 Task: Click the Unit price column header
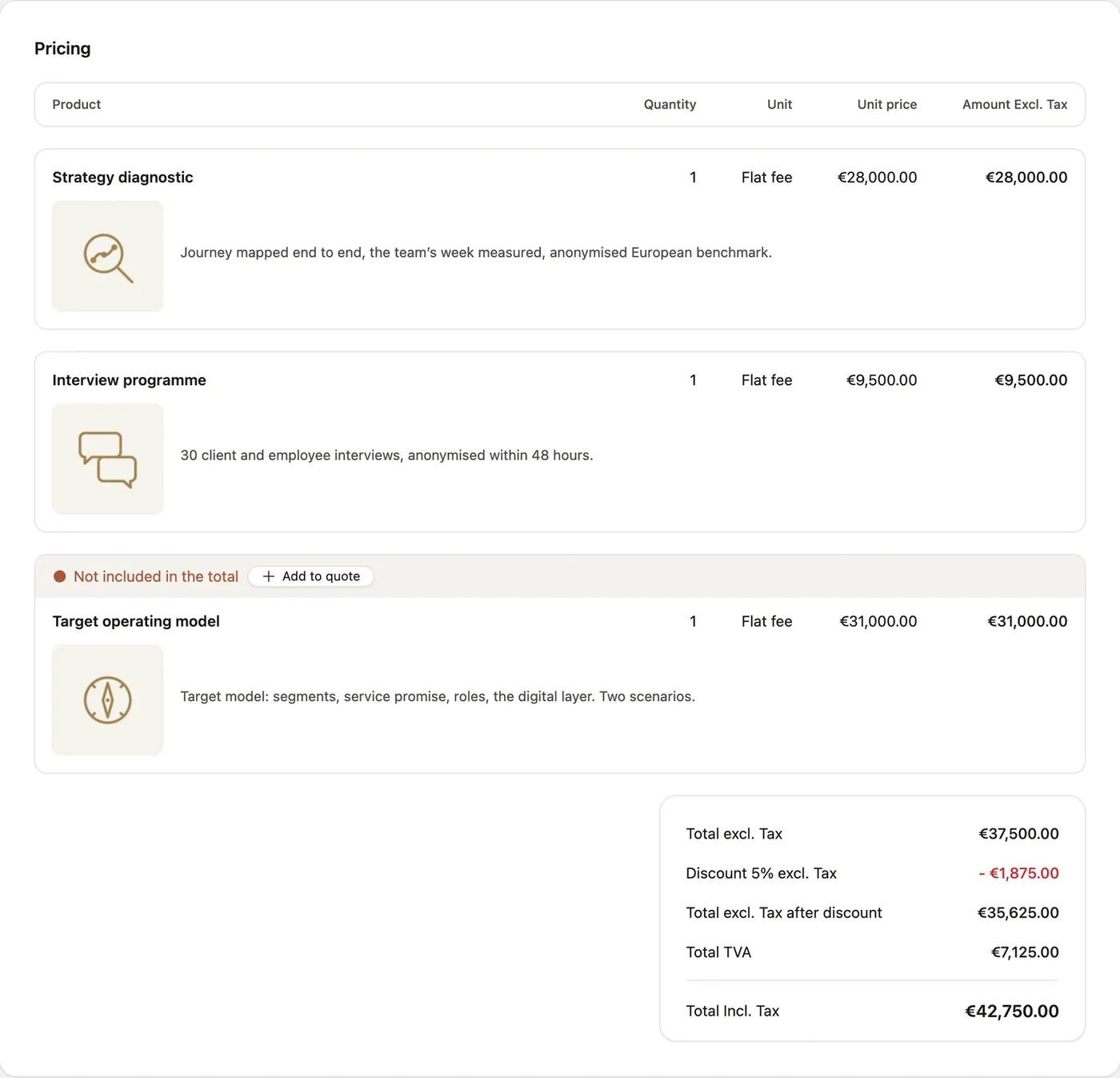(x=887, y=105)
